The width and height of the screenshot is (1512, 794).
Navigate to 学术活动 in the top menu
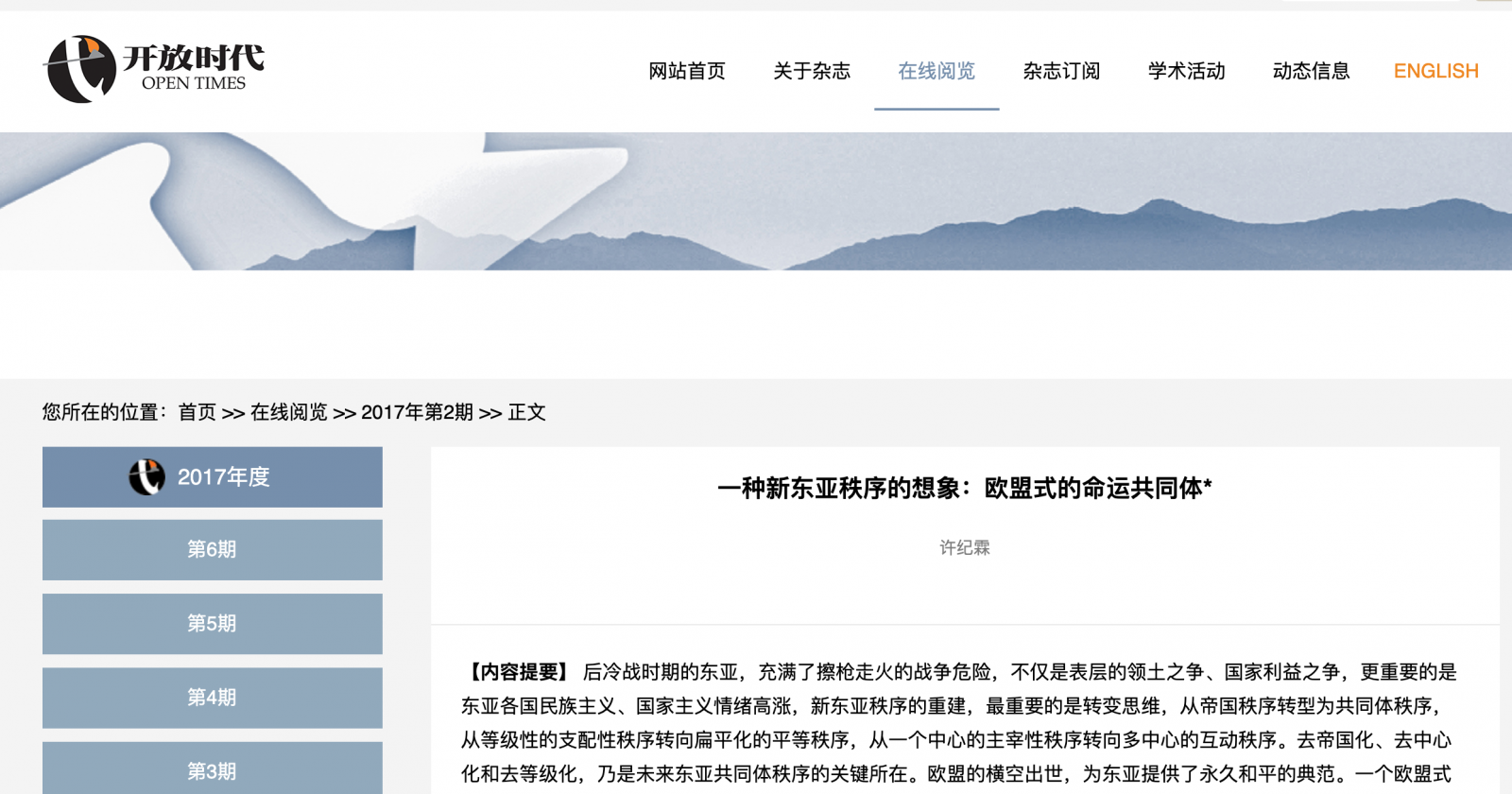1186,71
